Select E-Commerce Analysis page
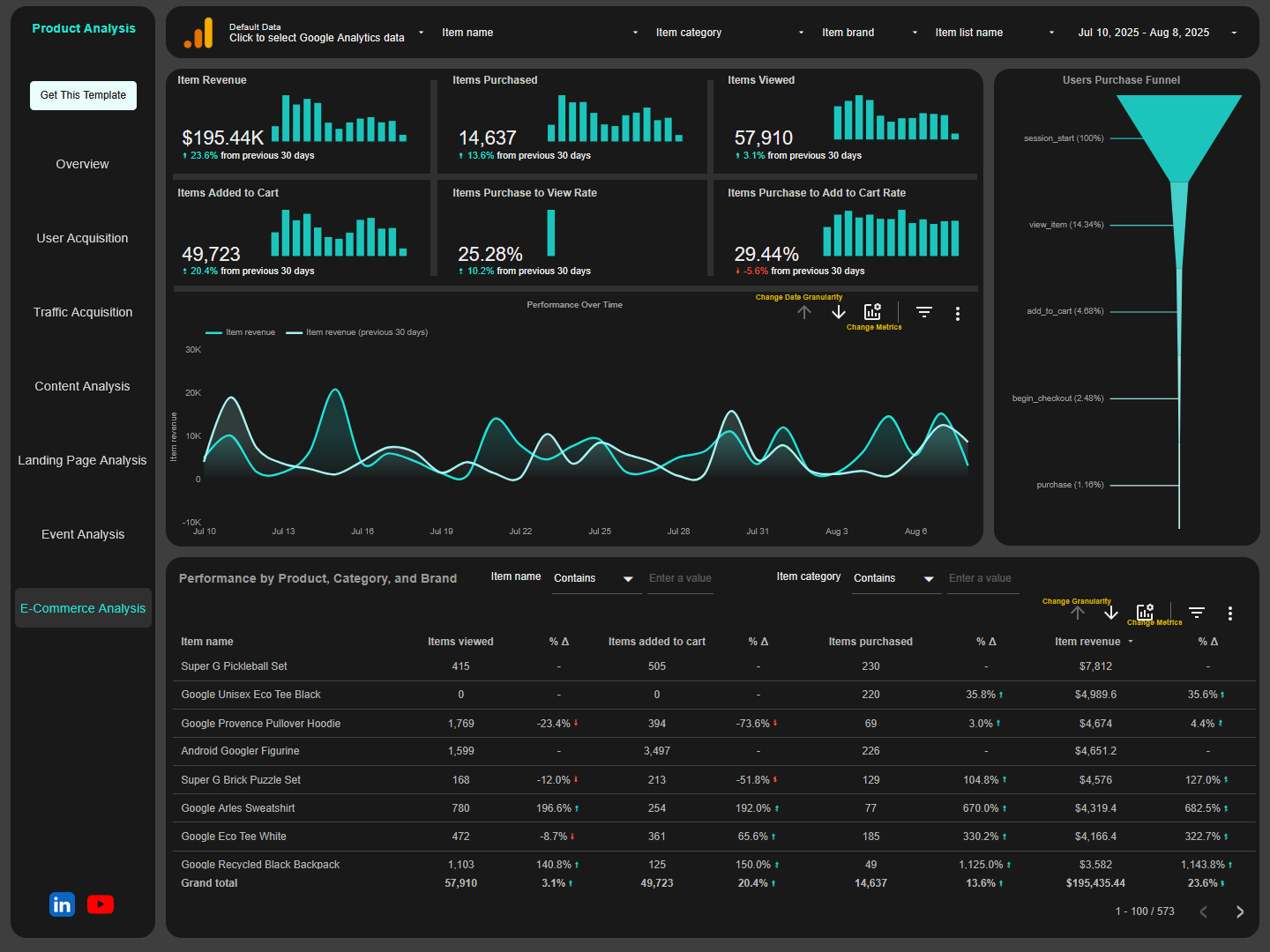The image size is (1270, 952). click(x=83, y=608)
